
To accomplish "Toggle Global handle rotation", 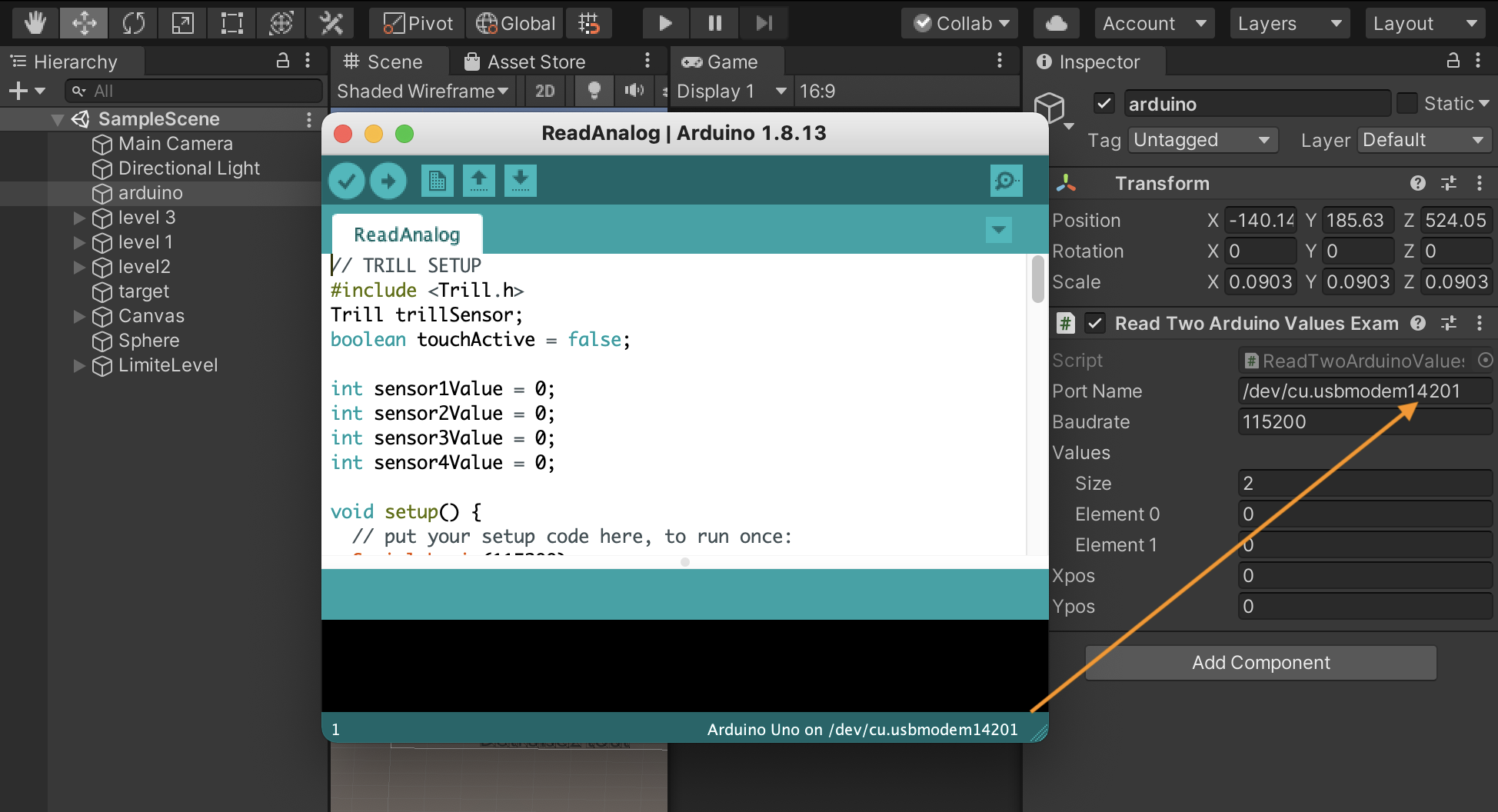I will point(515,23).
